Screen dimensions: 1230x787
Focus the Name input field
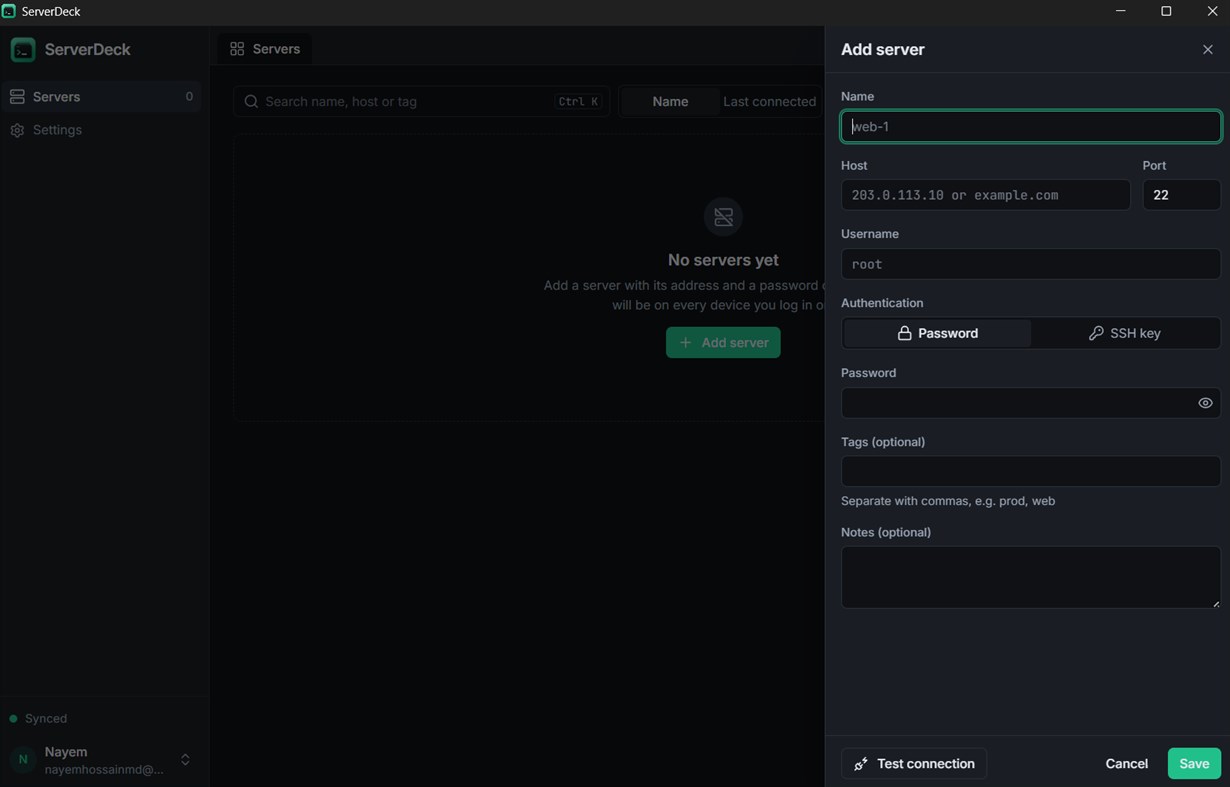1031,126
